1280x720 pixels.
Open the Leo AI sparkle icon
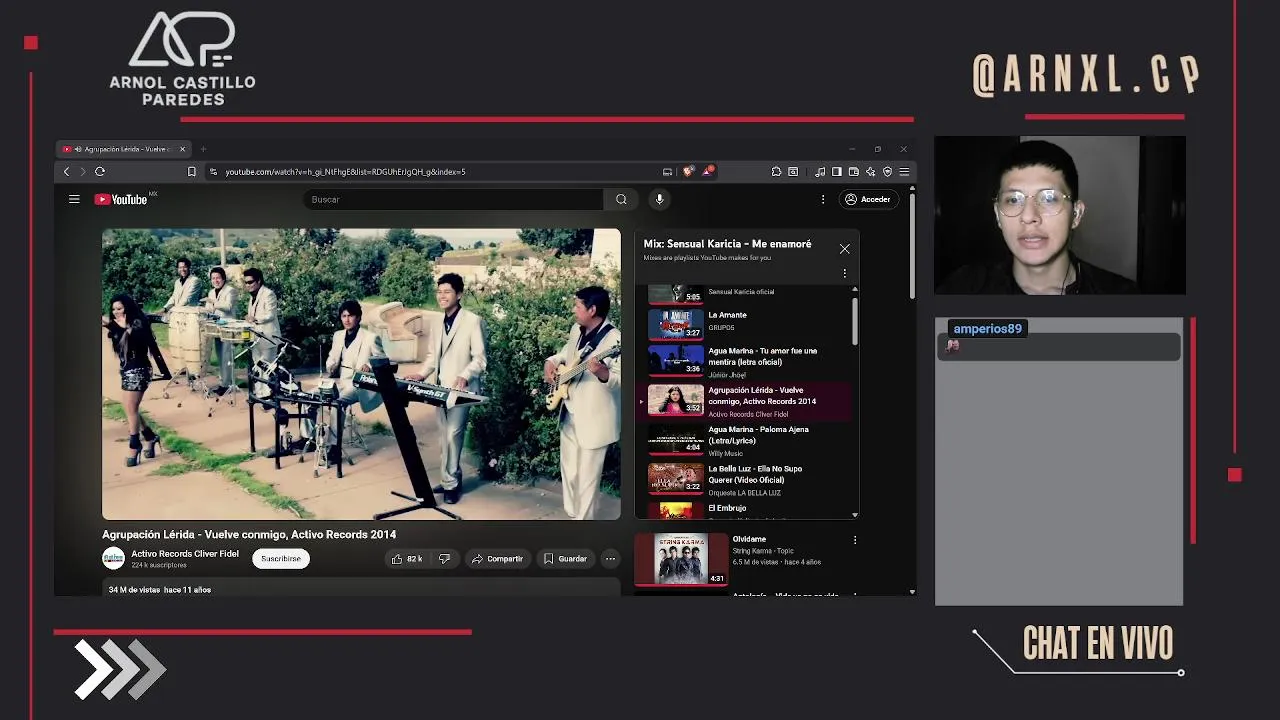[870, 172]
